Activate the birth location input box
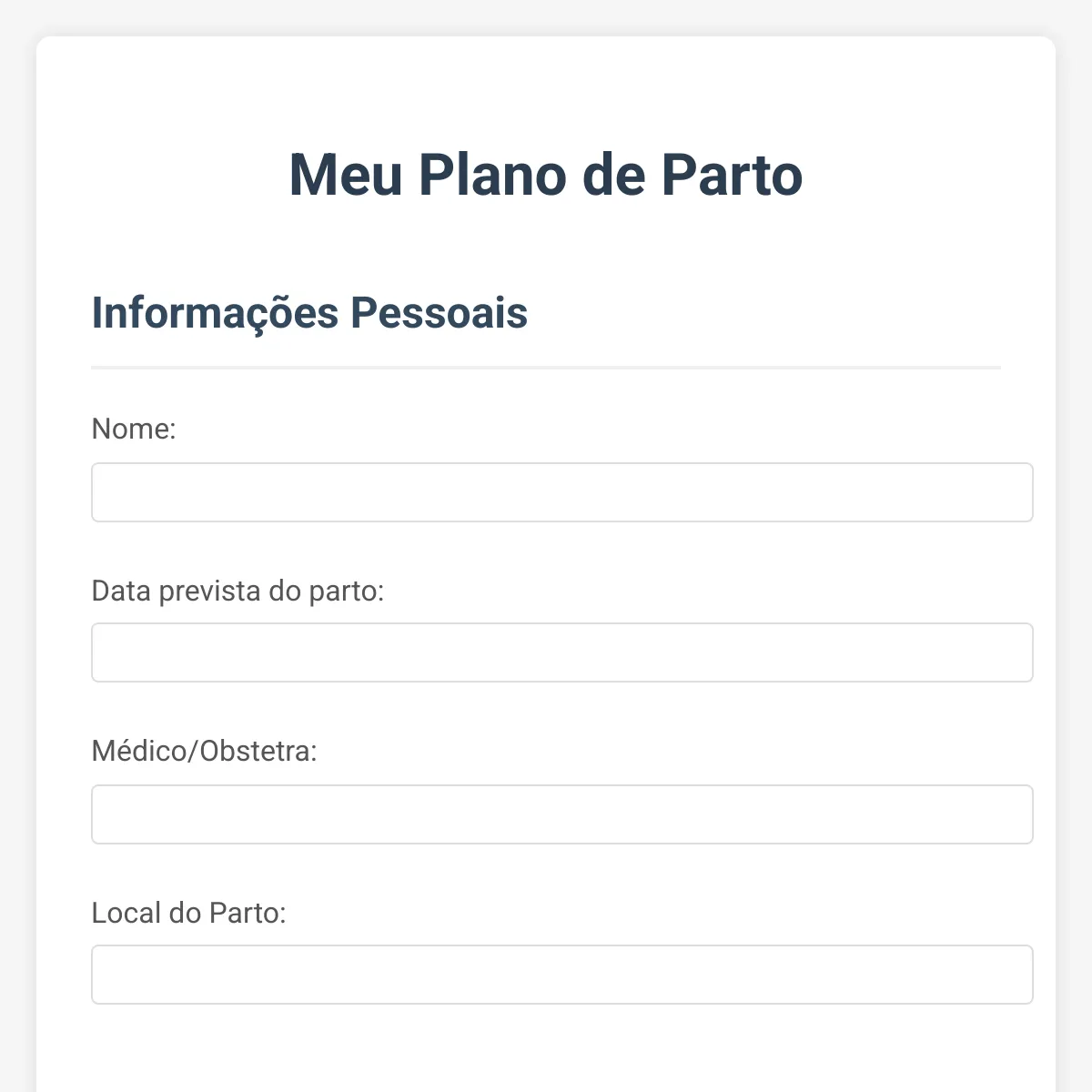 562,975
